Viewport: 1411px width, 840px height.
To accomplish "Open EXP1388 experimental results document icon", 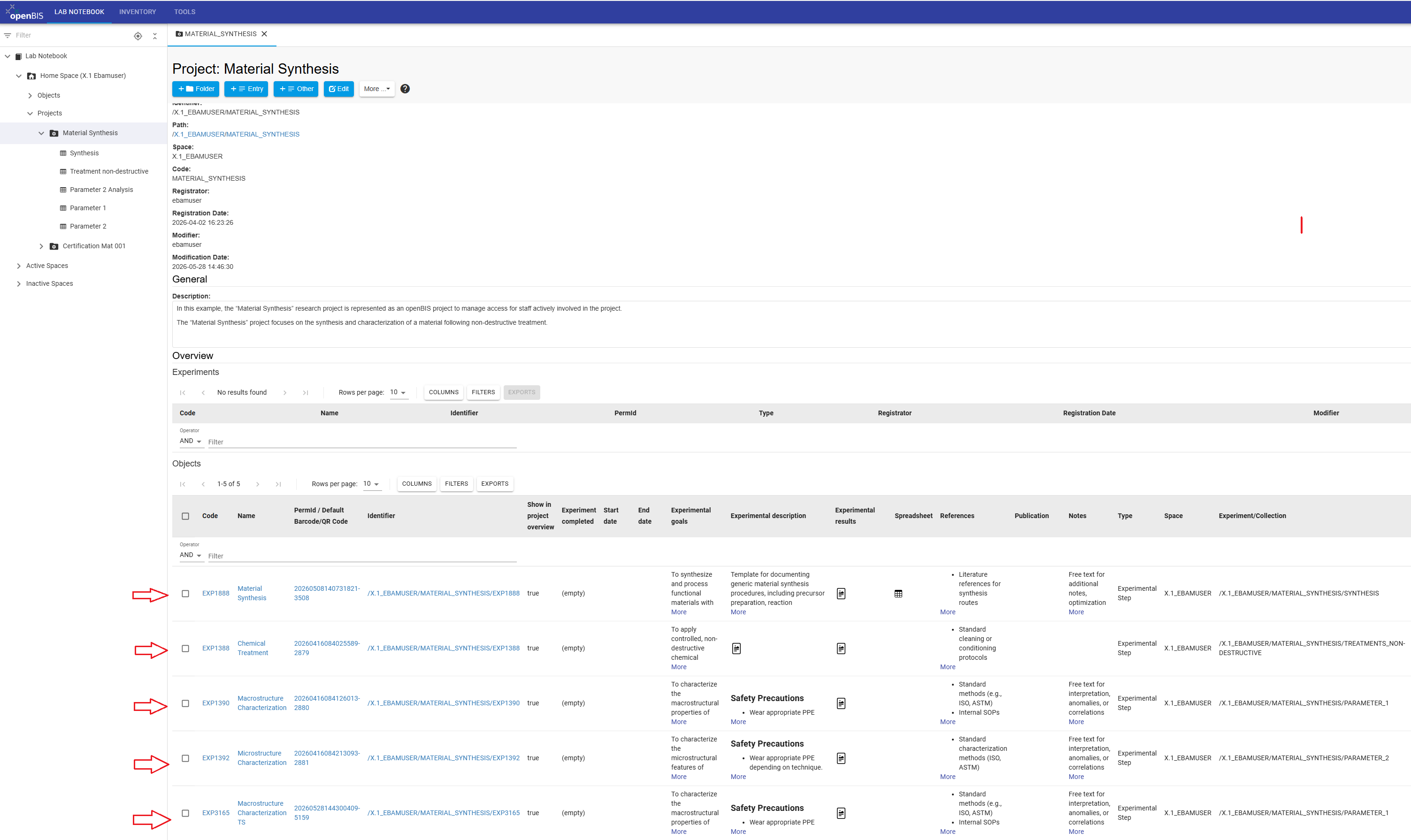I will (841, 649).
